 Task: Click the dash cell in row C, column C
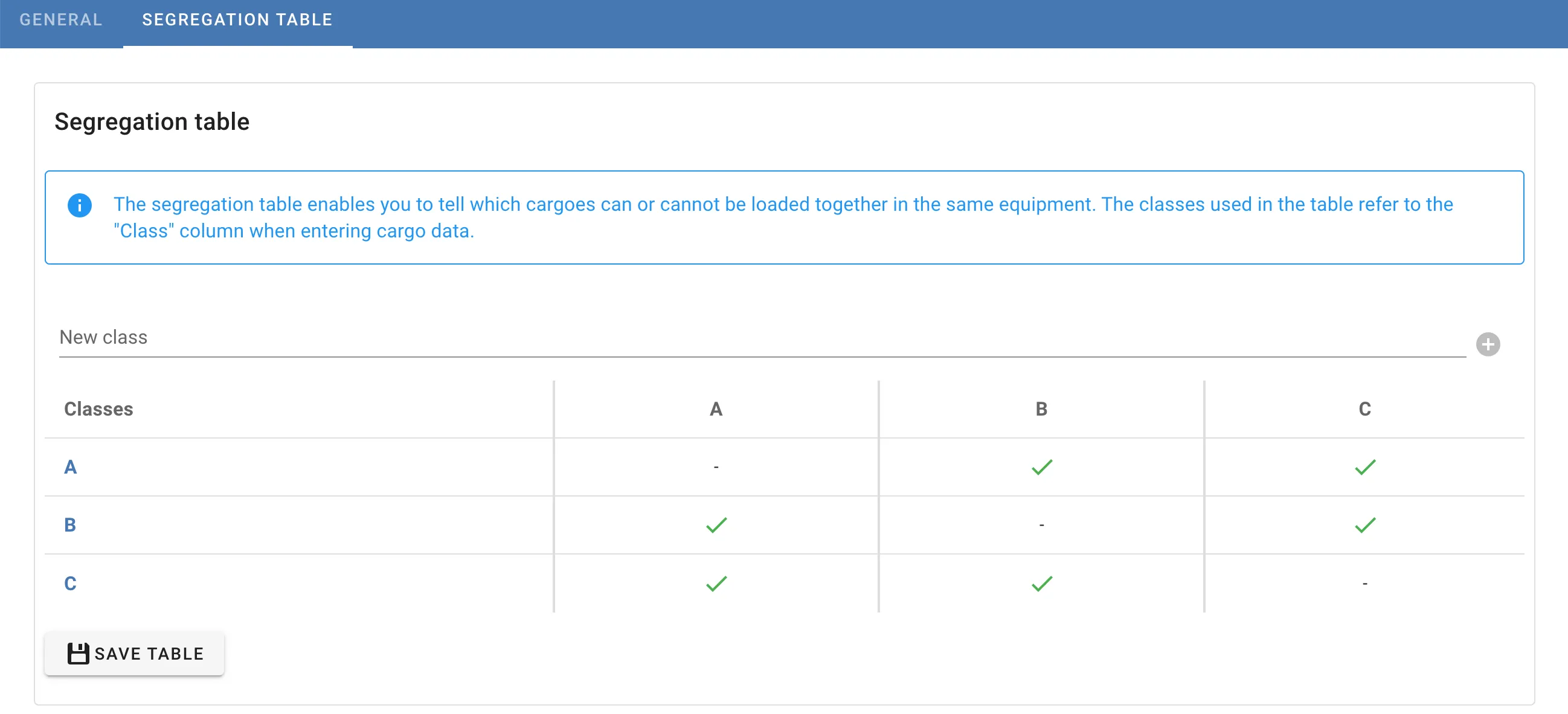1365,583
